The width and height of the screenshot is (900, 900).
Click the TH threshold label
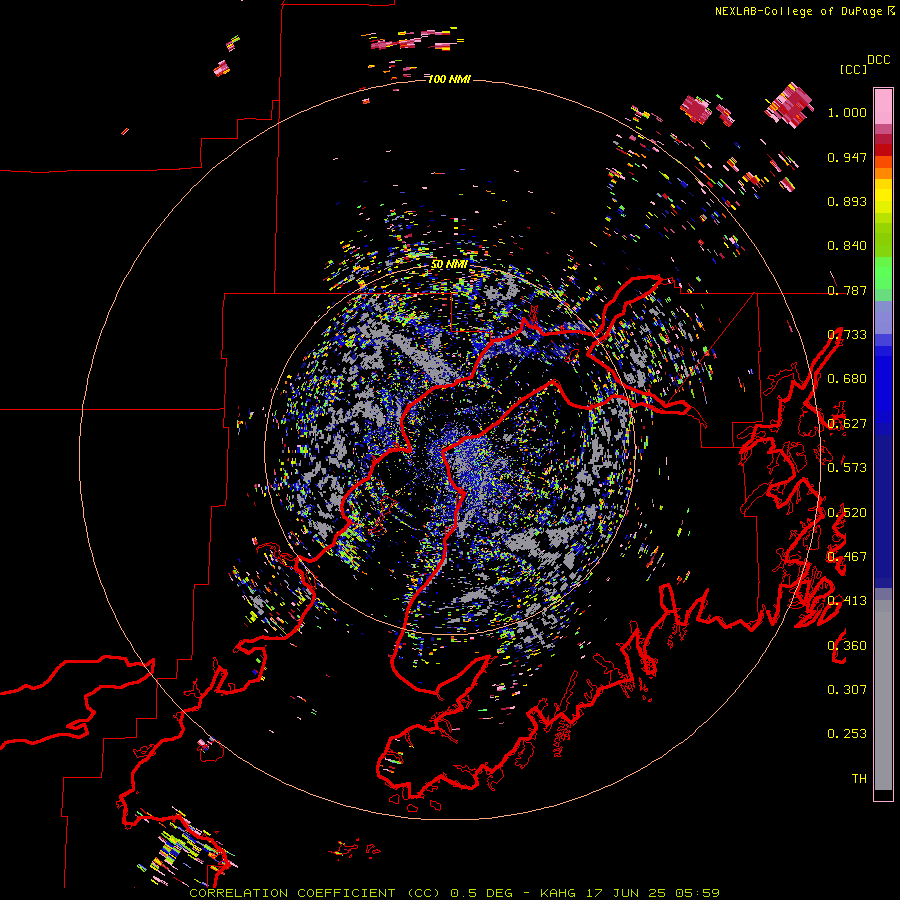[859, 779]
